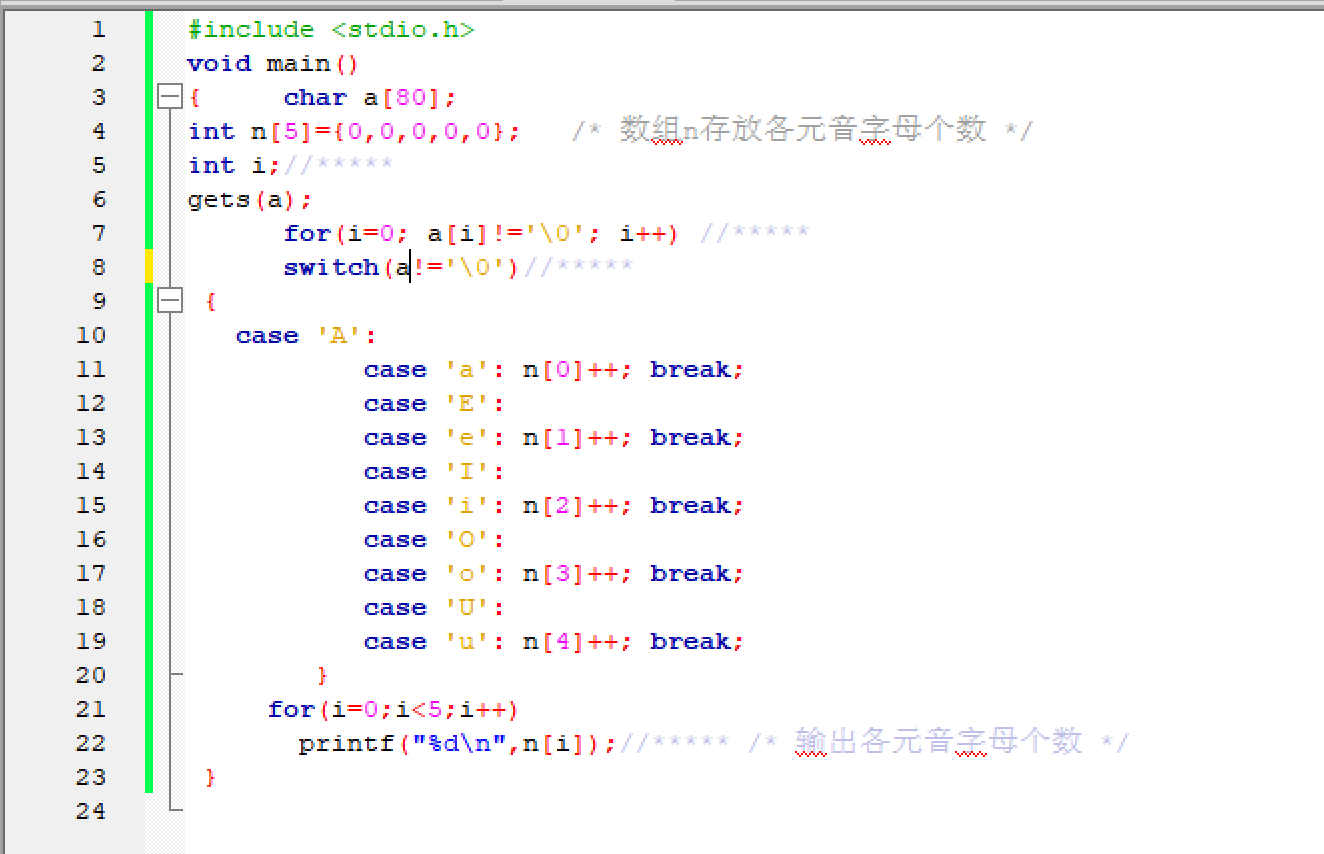Click line number 12 in the margin
This screenshot has width=1324, height=854.
(x=91, y=403)
